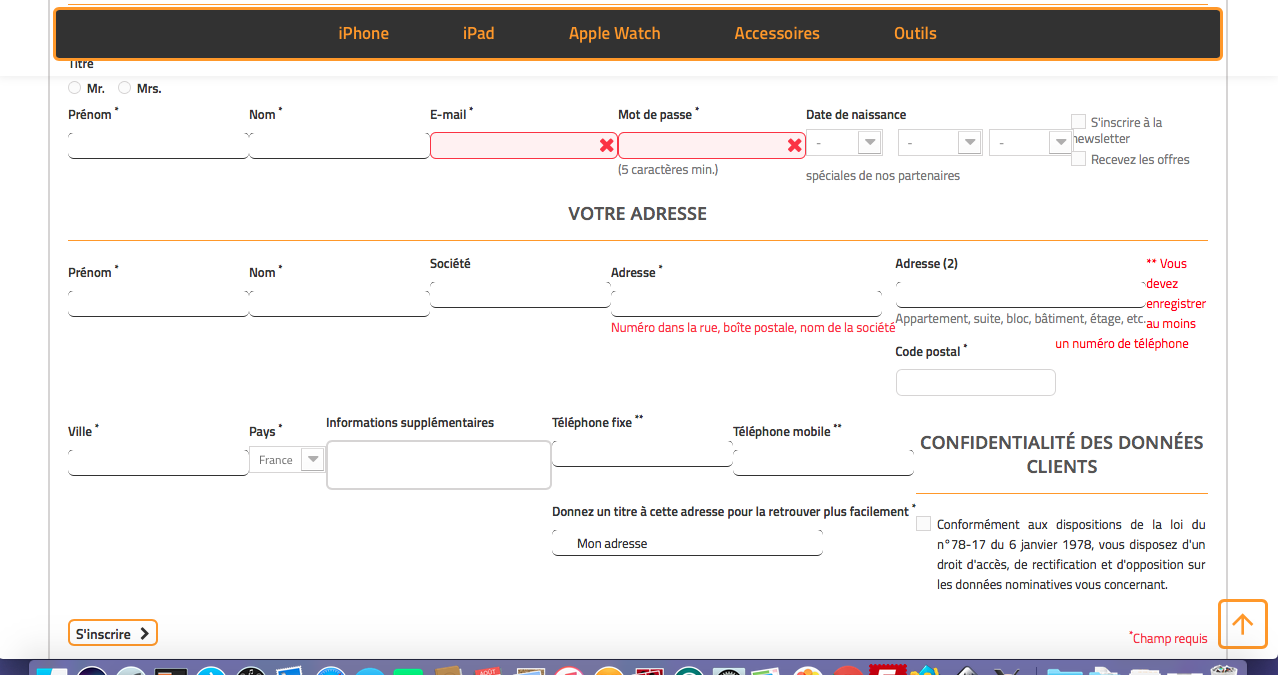
Task: Tick the Recevez les offres spéciales checkbox
Action: click(1078, 159)
